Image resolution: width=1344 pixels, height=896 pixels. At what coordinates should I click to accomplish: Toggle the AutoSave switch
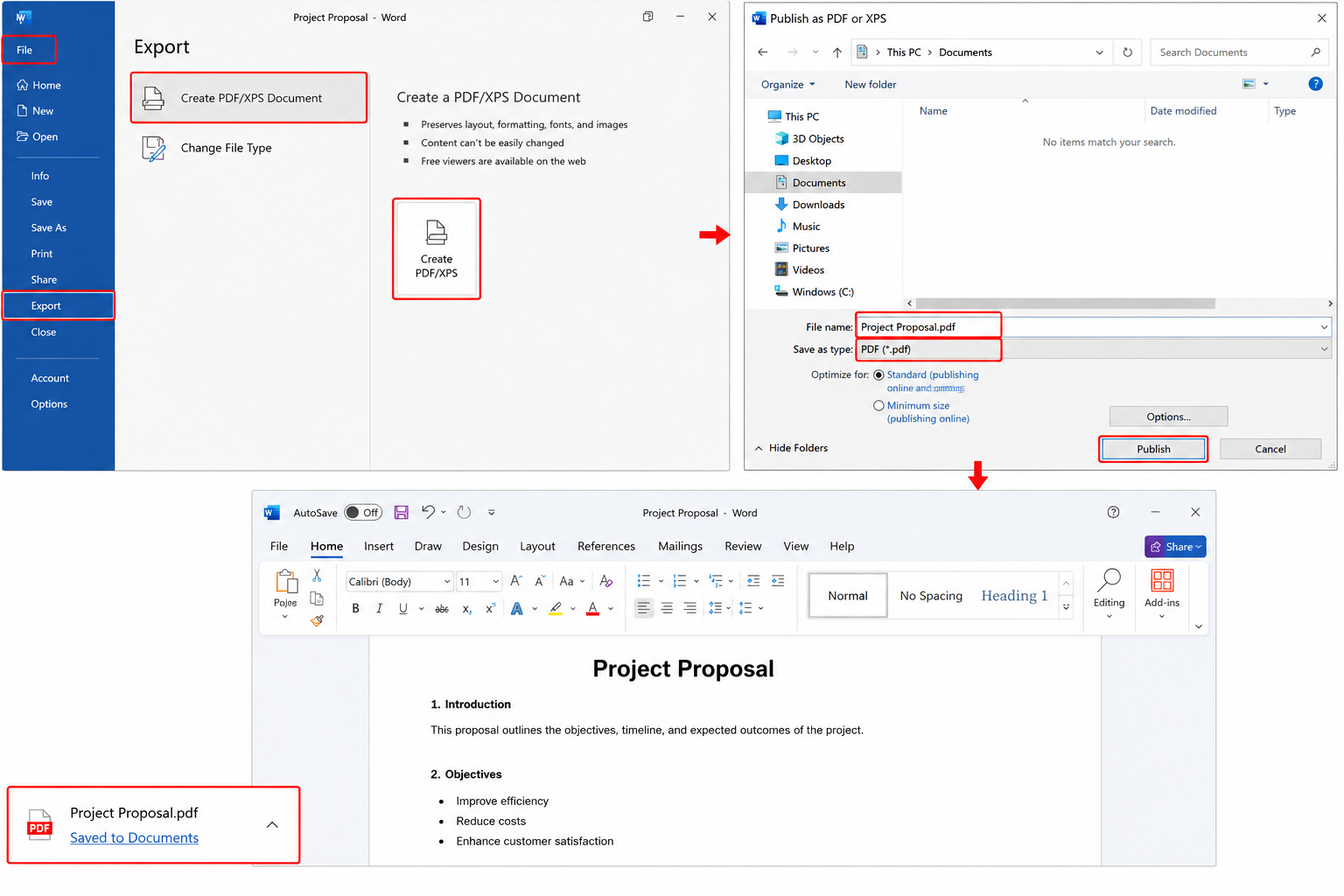click(x=362, y=513)
